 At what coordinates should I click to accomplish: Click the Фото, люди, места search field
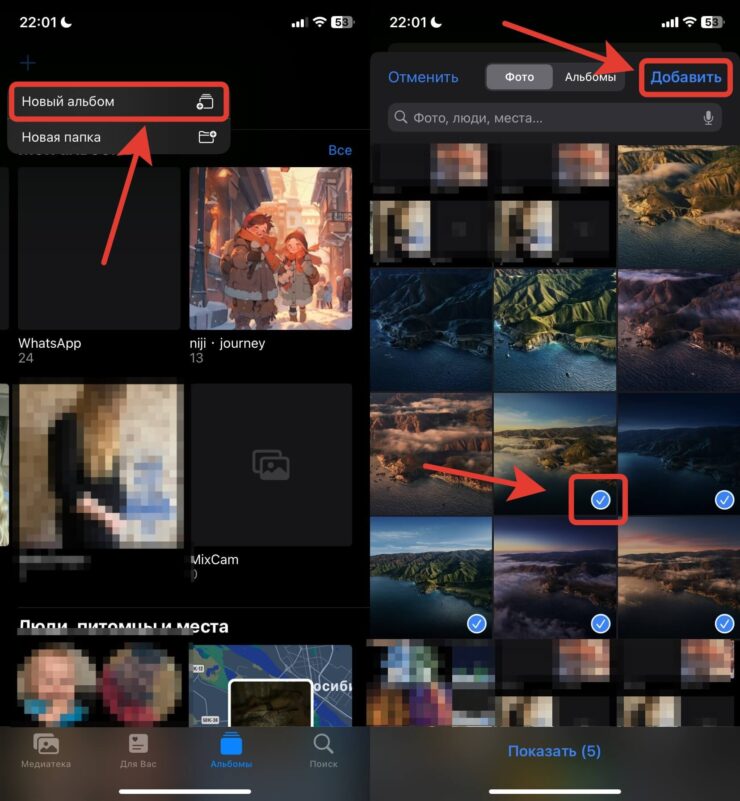545,118
